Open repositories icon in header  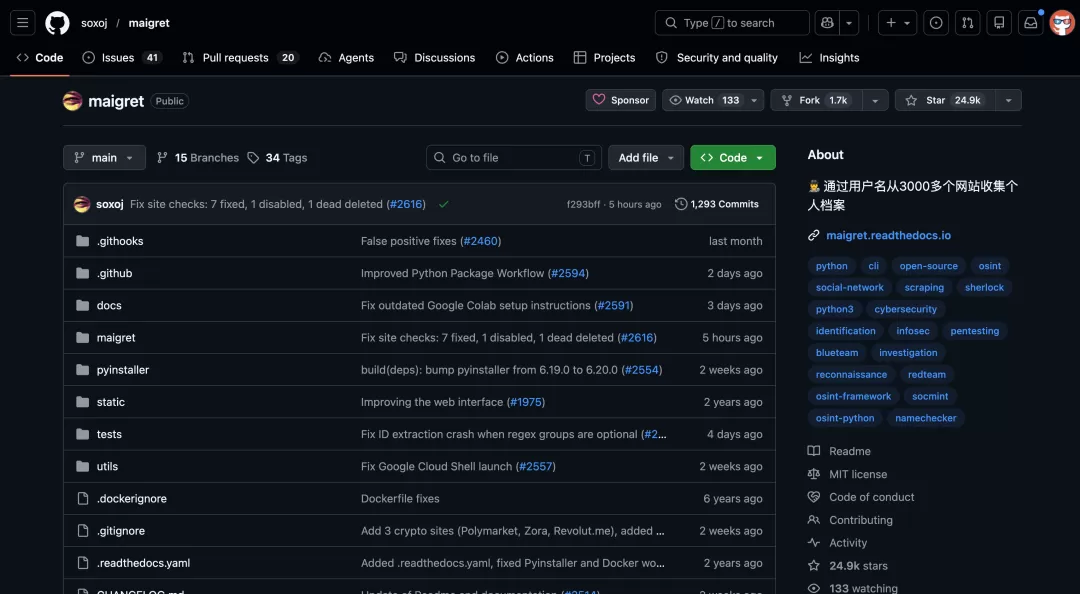pos(999,23)
